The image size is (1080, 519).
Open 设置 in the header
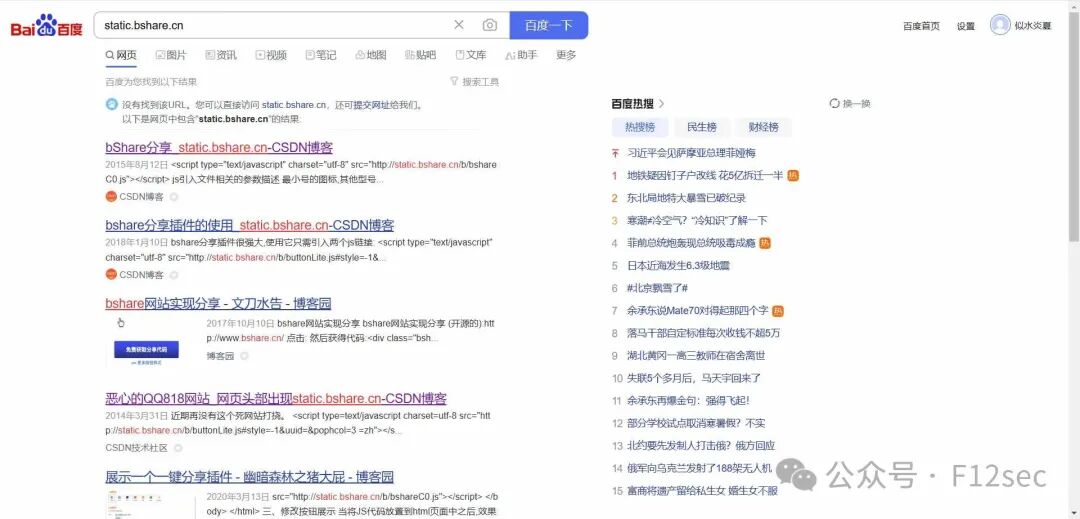coord(966,26)
